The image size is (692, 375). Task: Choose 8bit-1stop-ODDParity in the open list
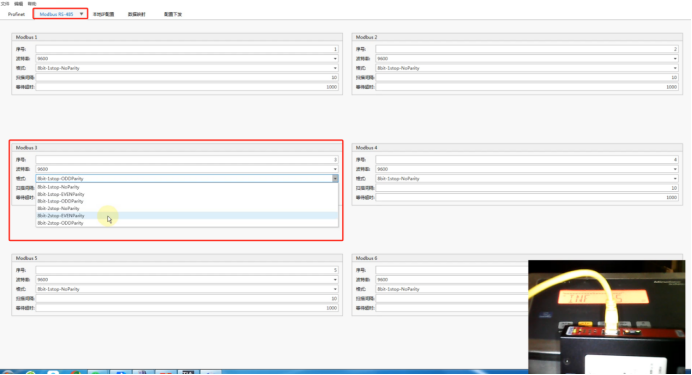coord(187,201)
